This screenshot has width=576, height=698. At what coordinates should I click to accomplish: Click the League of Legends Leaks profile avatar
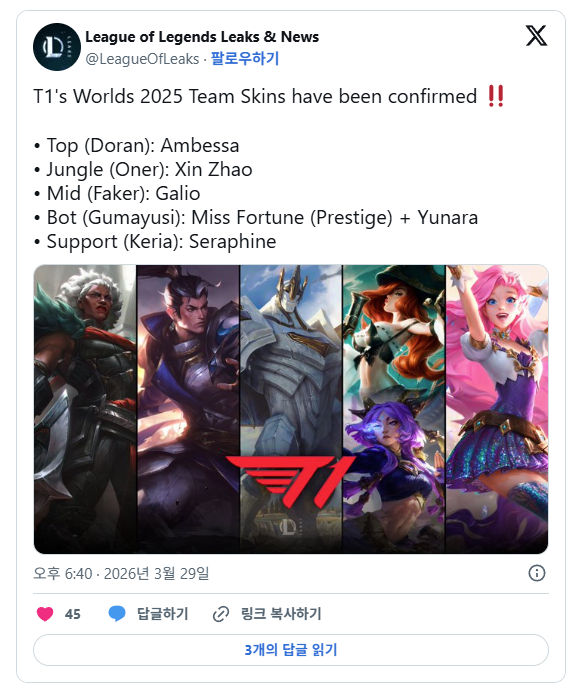(57, 47)
